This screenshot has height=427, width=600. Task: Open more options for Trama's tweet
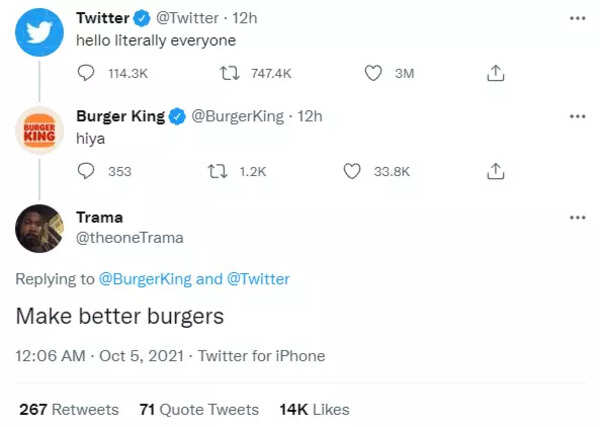coord(577,217)
